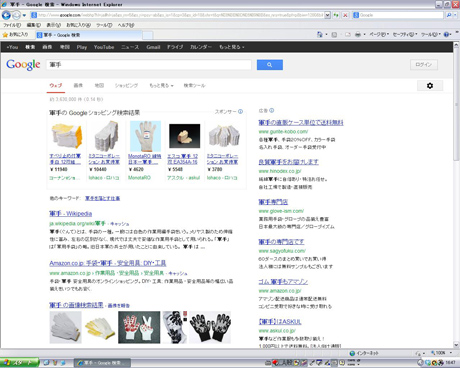Open the 編集 menu

pyautogui.click(x=34, y=25)
